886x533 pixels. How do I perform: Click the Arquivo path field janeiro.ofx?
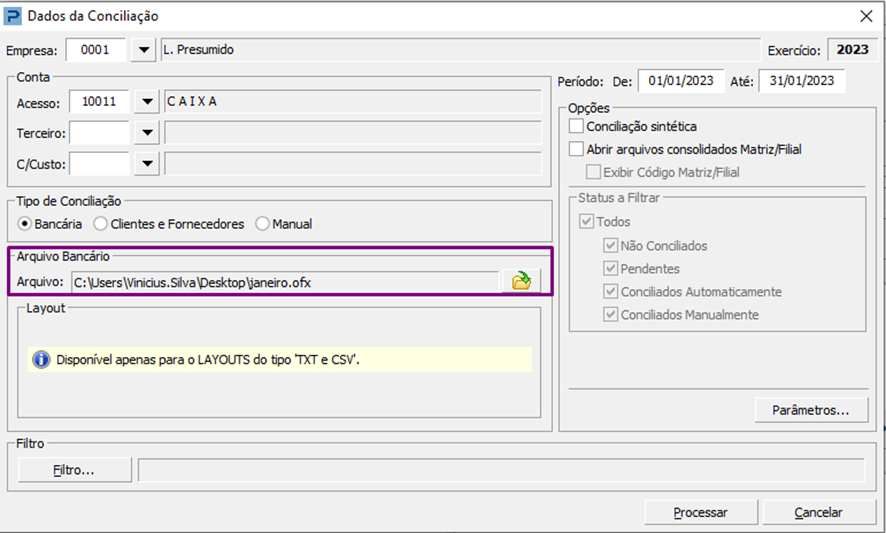pyautogui.click(x=285, y=282)
